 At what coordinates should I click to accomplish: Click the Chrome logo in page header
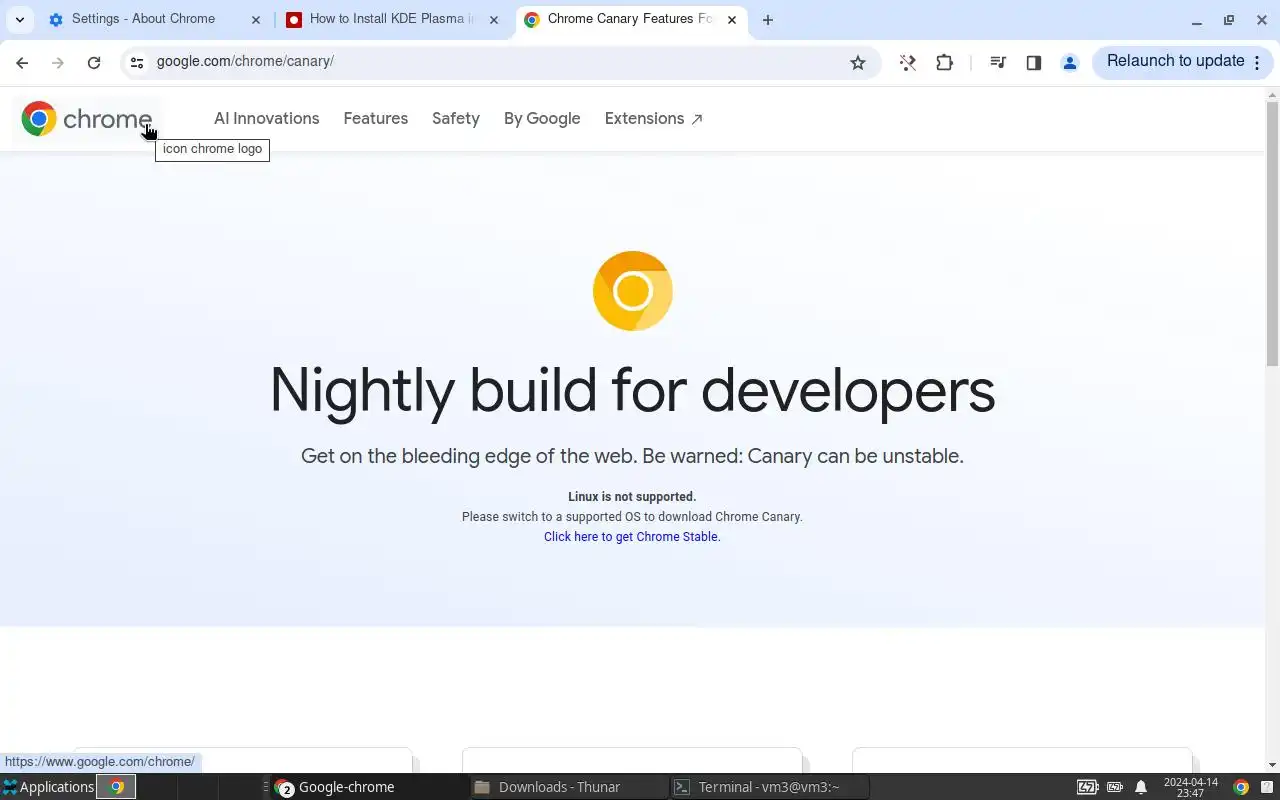(x=87, y=119)
